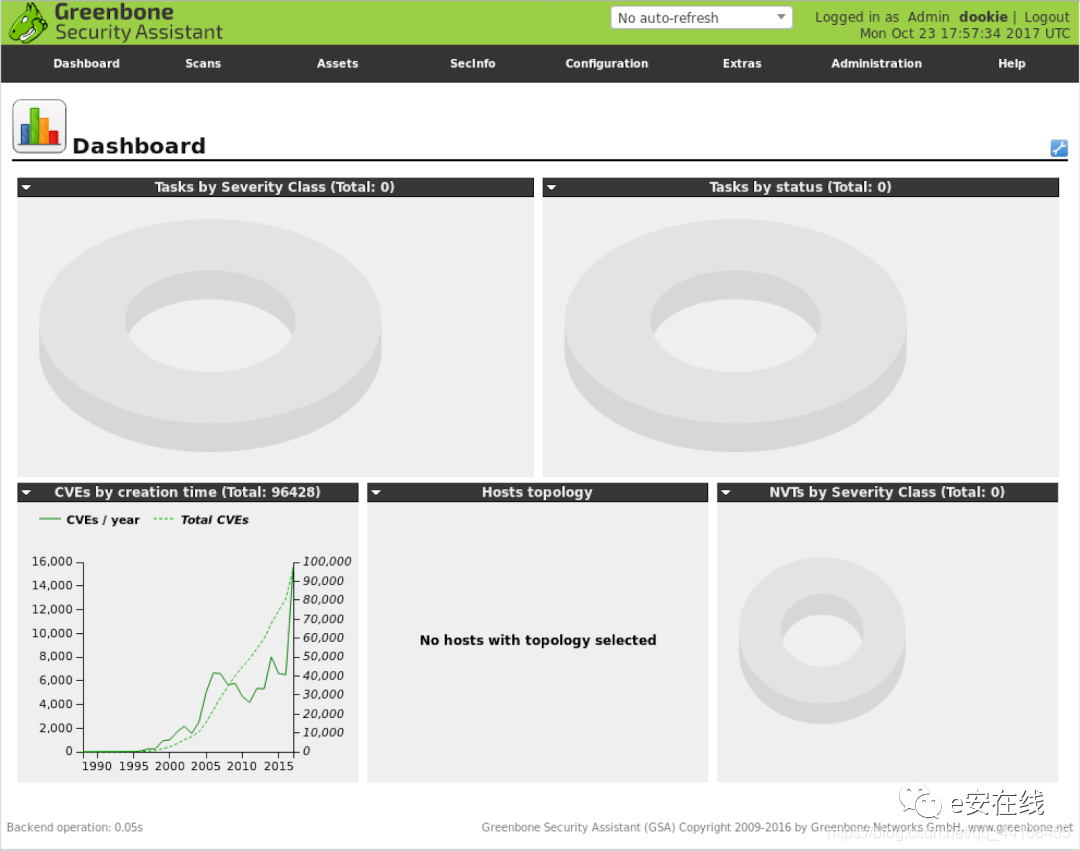
Task: Click 'No hosts with topology selected' text
Action: click(x=538, y=640)
